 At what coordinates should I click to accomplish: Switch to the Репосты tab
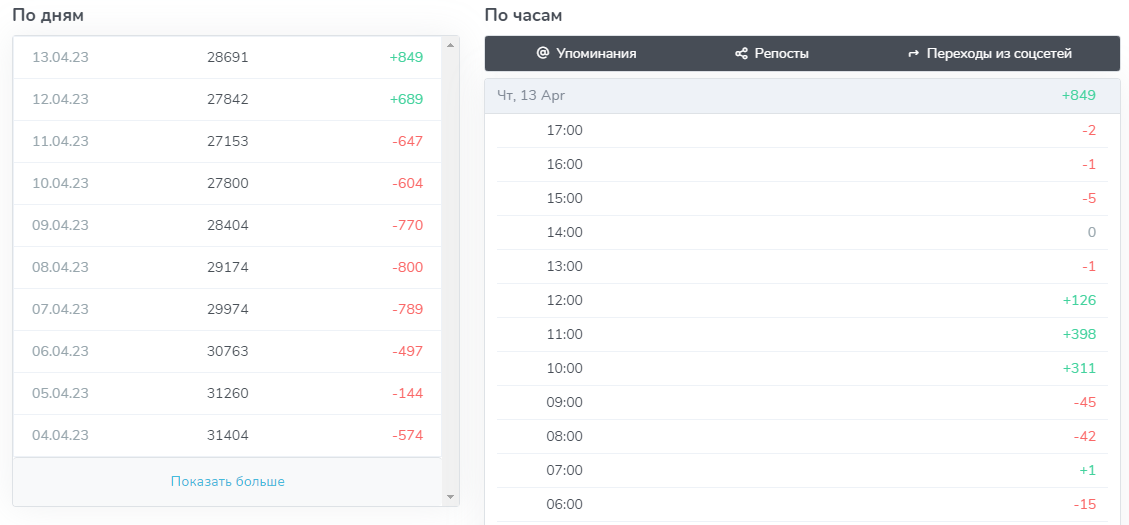point(772,53)
